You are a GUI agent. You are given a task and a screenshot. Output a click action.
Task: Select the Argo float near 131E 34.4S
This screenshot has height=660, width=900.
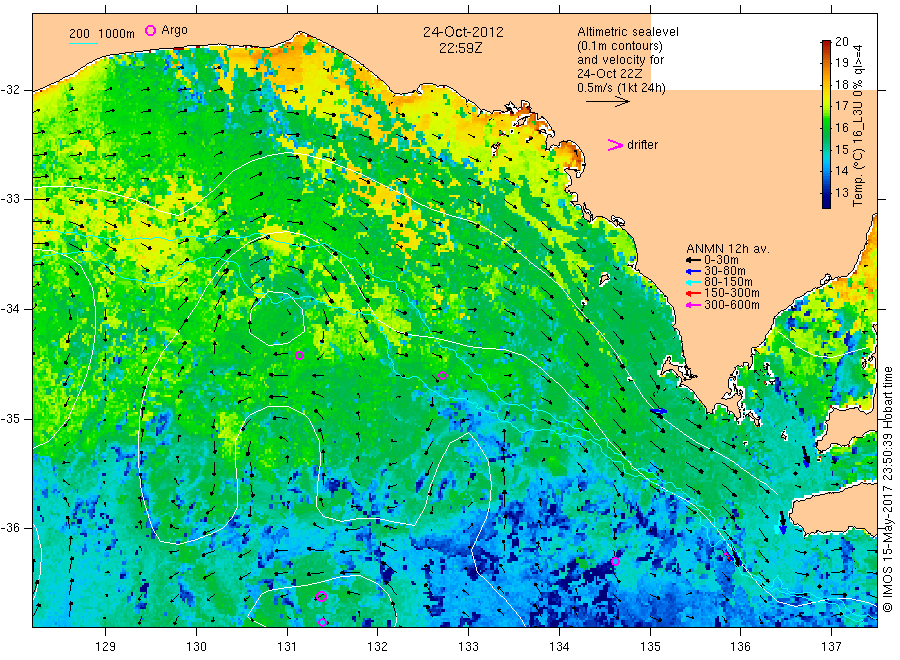[x=299, y=356]
